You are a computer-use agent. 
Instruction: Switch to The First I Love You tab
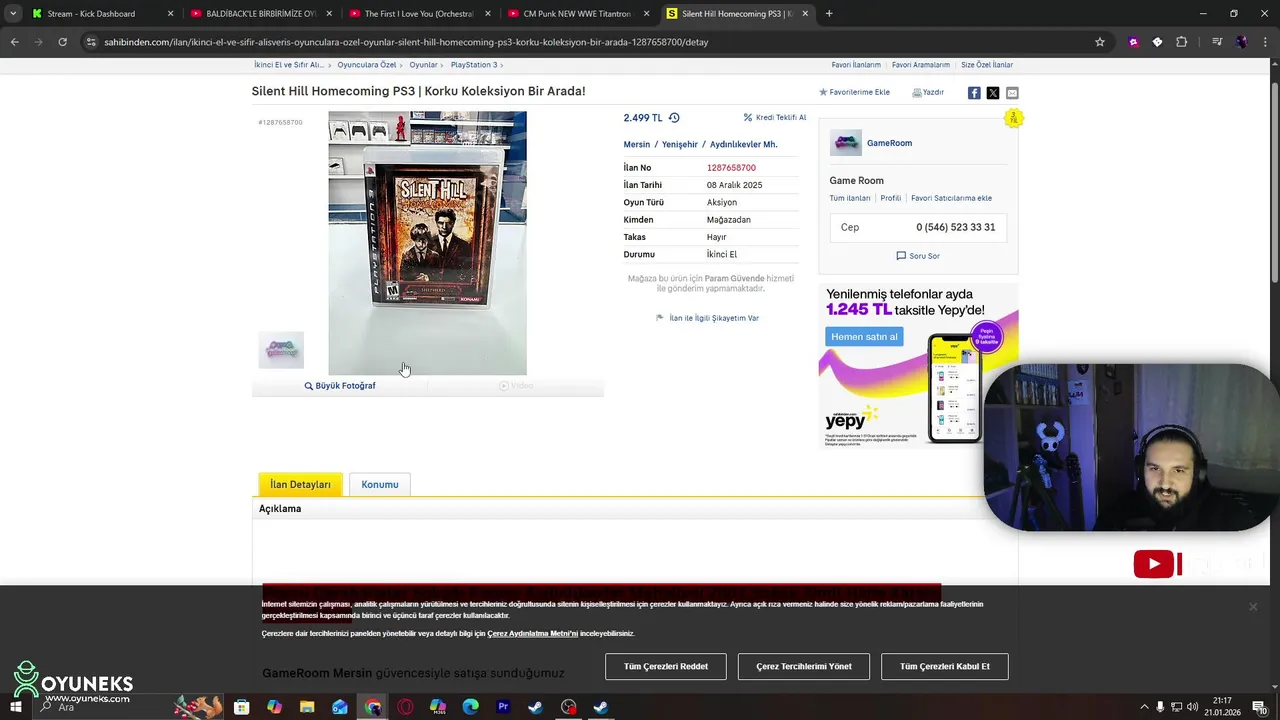(418, 14)
